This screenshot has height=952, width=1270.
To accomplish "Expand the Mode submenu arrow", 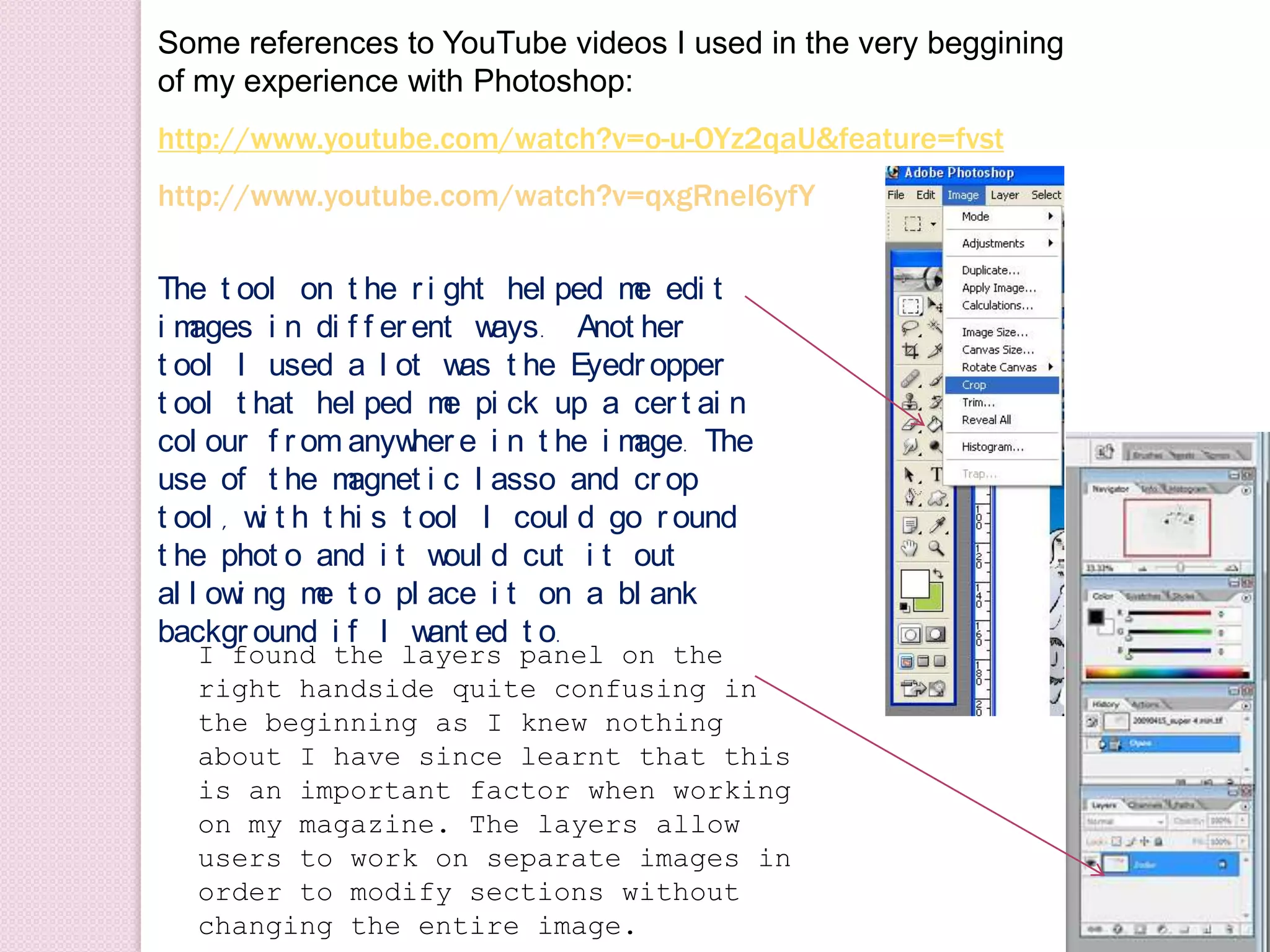I will point(1050,216).
